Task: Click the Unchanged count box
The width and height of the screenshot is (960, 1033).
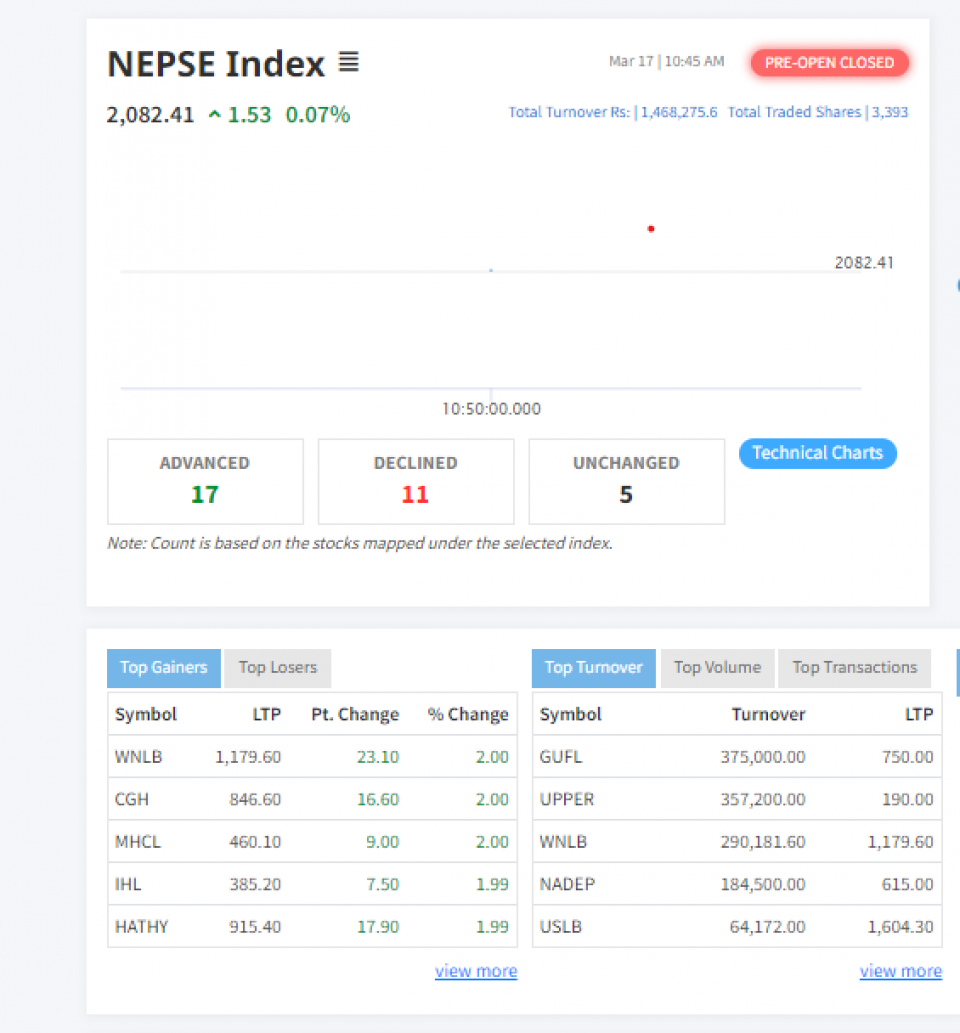Action: (626, 481)
